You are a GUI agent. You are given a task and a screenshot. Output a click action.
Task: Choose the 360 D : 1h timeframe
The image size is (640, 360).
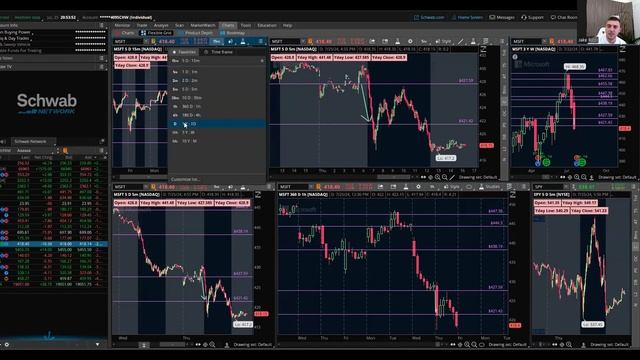217,107
